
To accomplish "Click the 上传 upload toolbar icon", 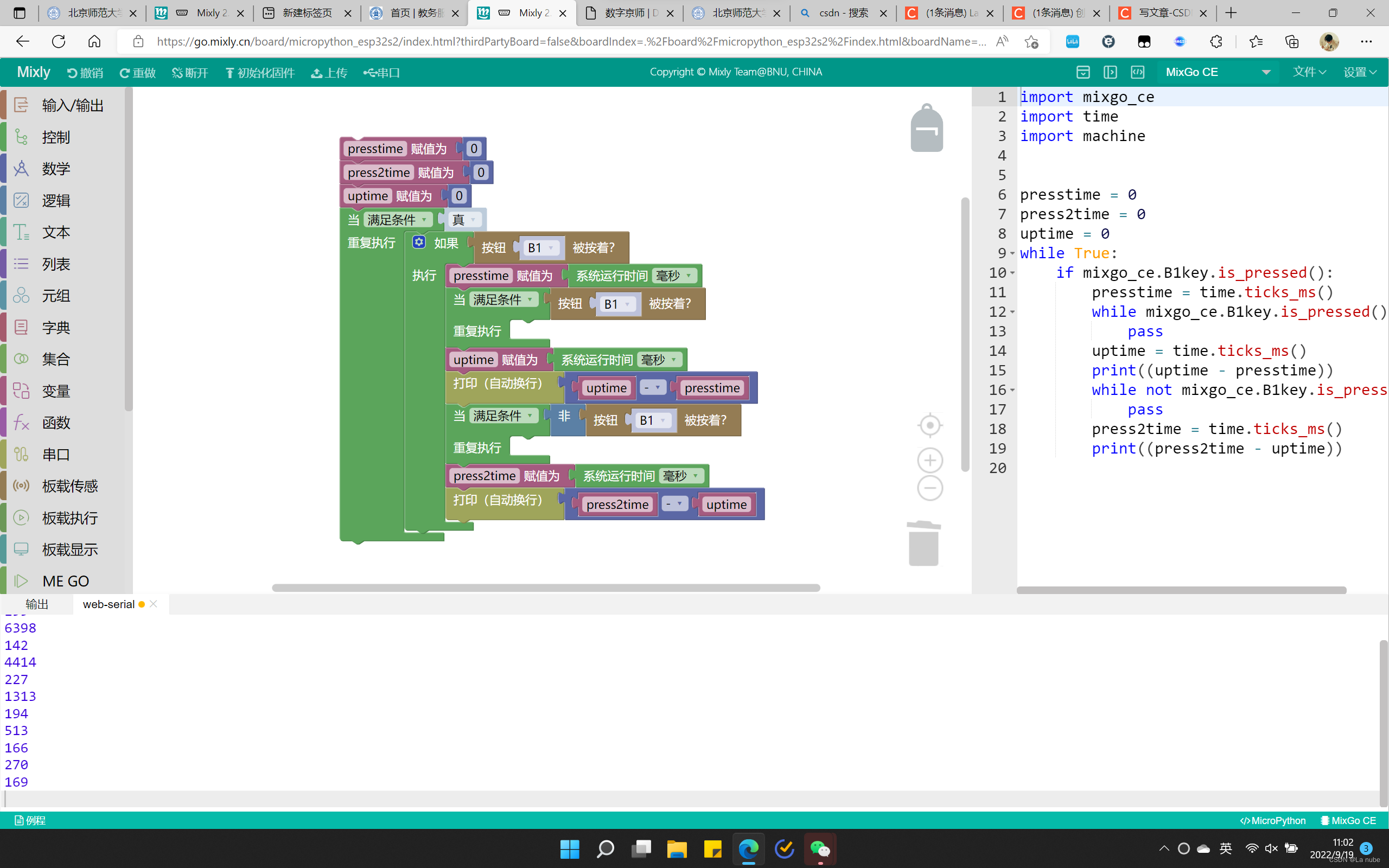I will [x=329, y=73].
